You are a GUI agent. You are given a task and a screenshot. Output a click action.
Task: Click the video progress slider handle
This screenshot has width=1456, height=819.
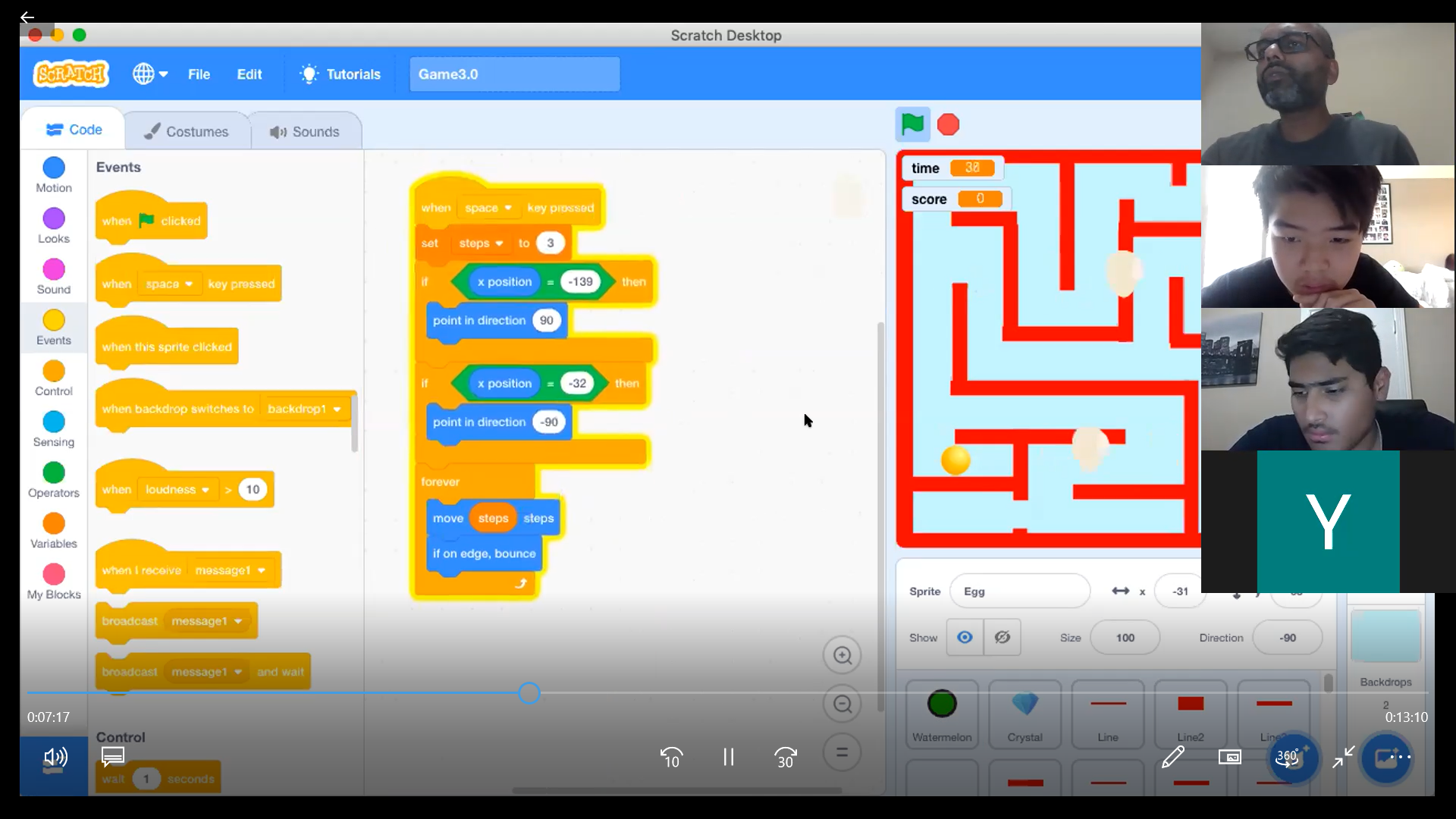click(x=529, y=693)
